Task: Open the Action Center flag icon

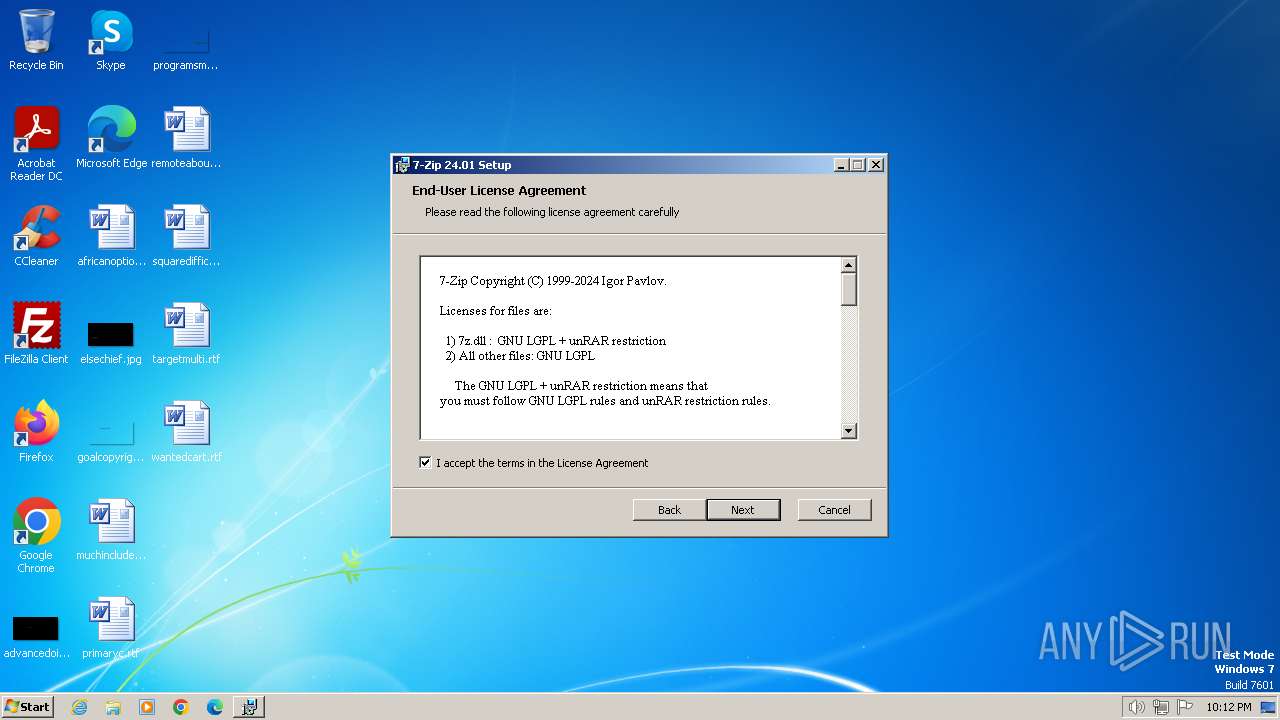Action: [1185, 707]
